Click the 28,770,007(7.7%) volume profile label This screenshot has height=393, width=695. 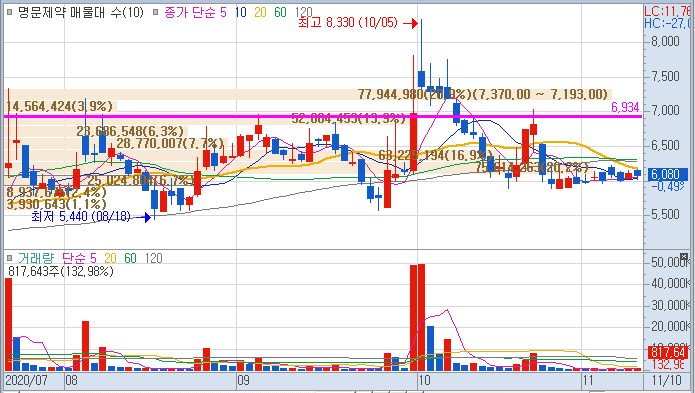click(170, 144)
